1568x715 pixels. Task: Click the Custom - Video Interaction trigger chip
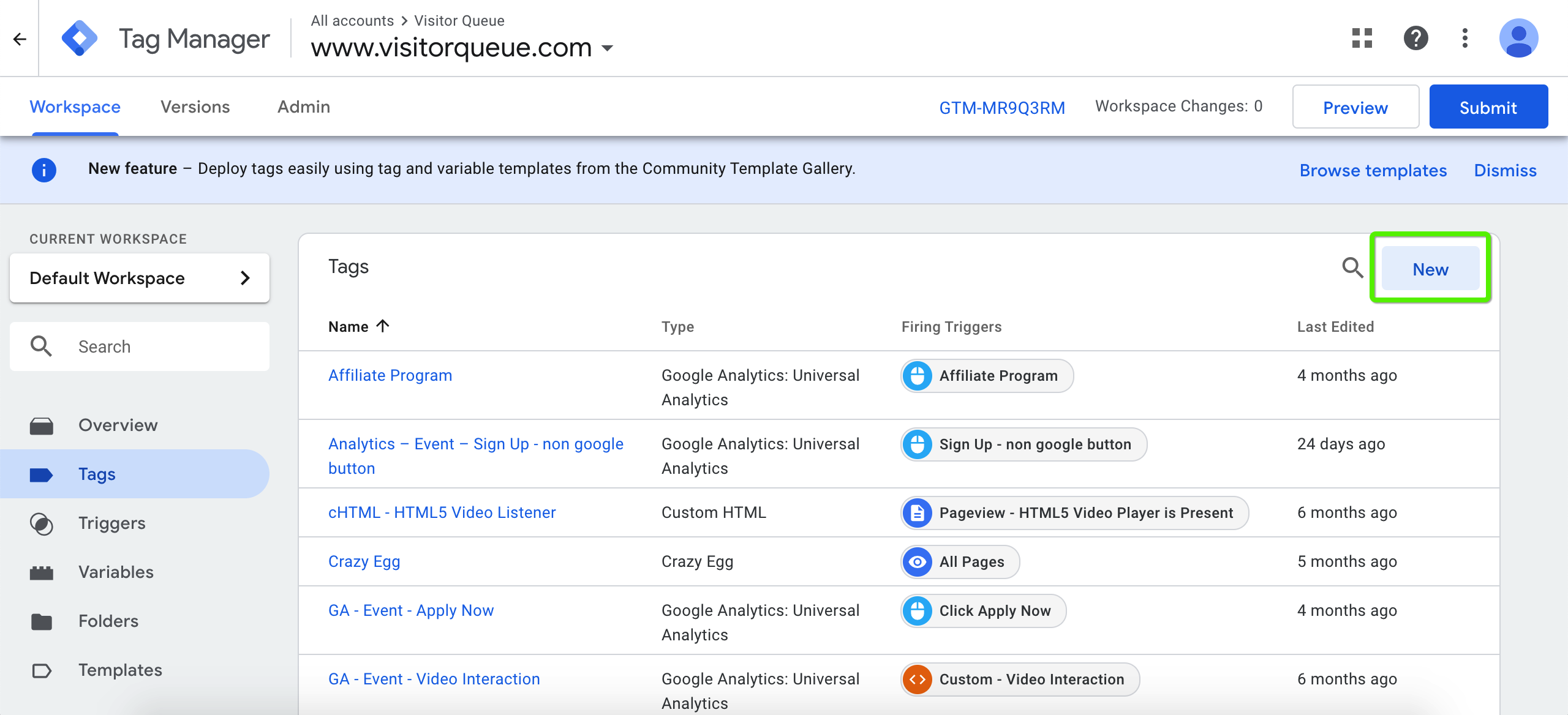1020,679
